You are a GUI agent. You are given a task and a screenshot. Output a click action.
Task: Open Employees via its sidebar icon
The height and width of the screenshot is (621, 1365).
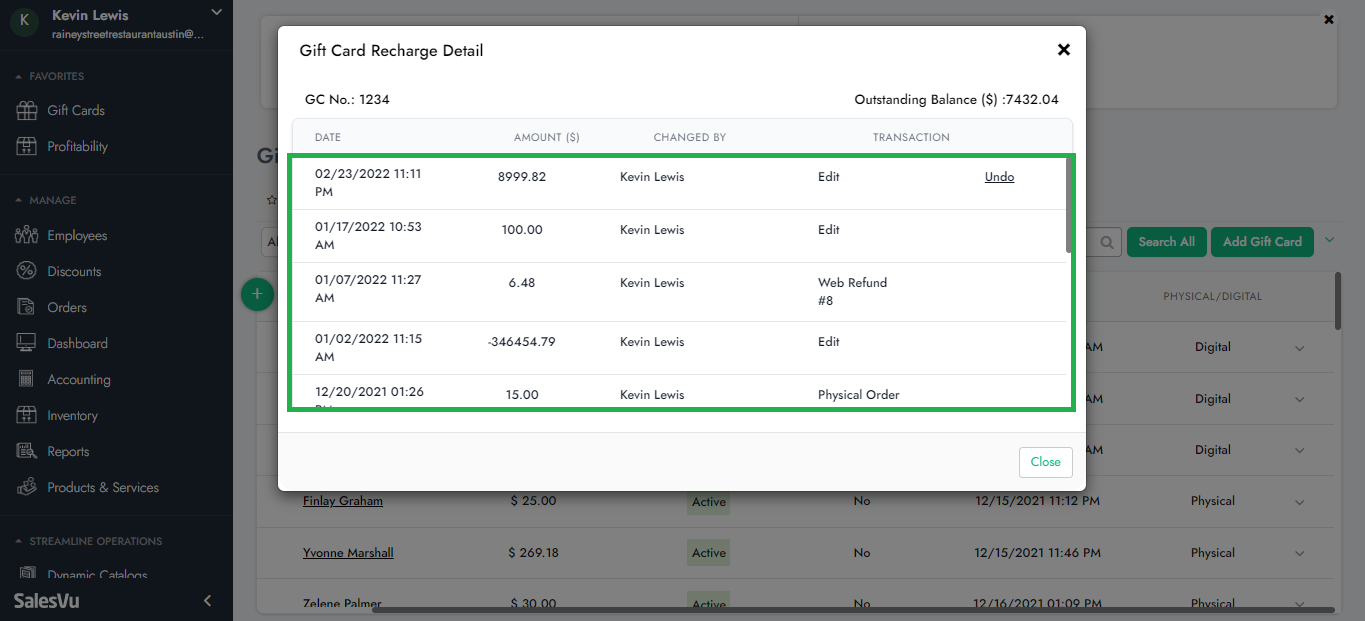pos(27,236)
